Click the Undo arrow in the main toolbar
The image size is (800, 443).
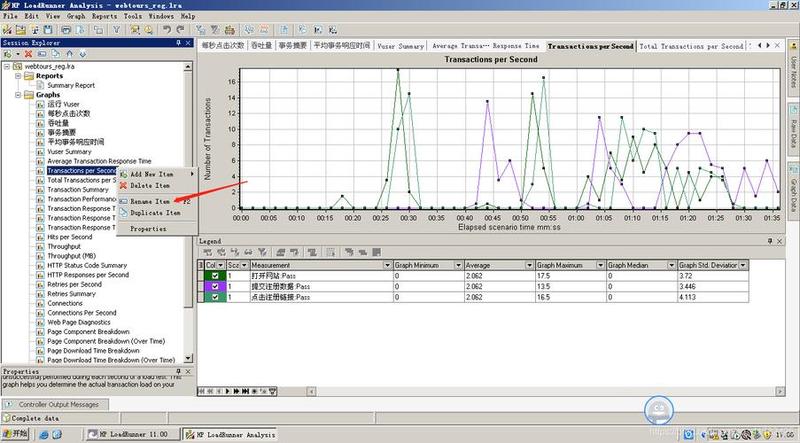(x=167, y=30)
